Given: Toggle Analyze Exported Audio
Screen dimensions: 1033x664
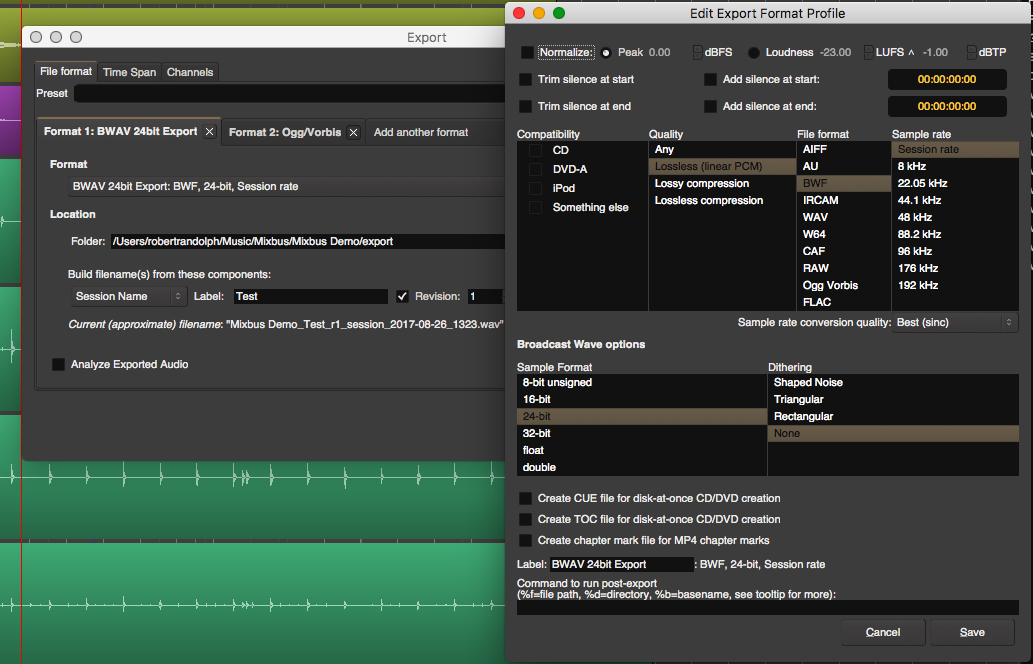Looking at the screenshot, I should pyautogui.click(x=58, y=364).
